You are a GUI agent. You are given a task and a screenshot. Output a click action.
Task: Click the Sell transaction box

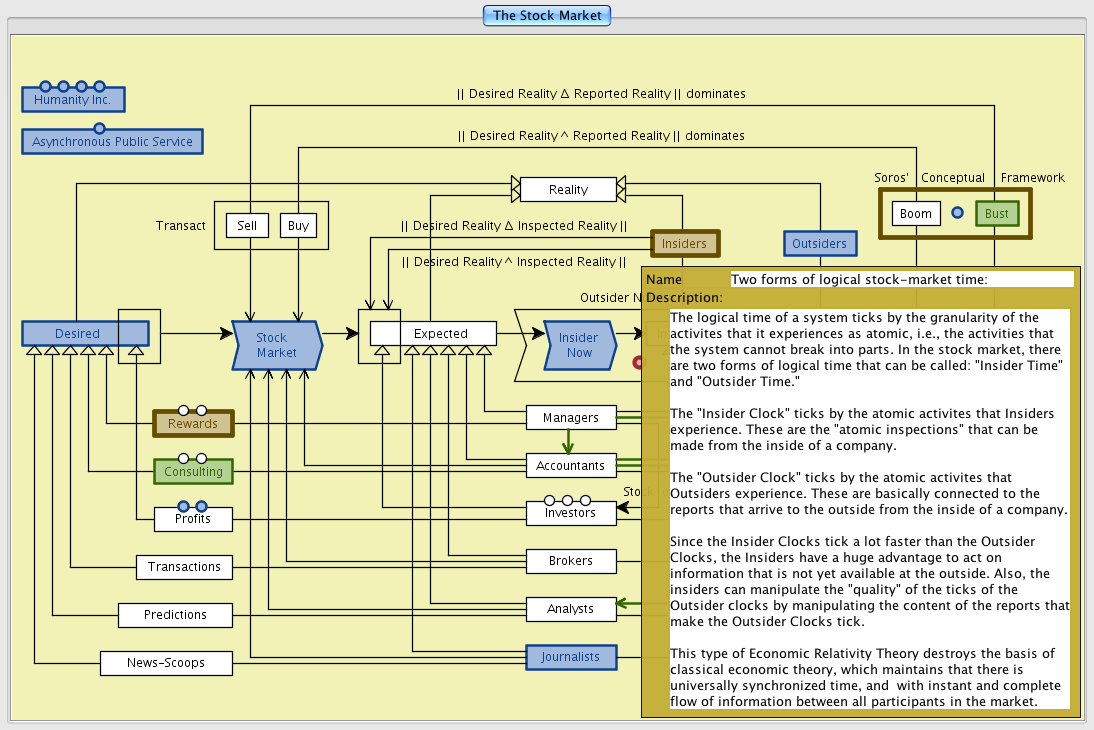point(247,226)
